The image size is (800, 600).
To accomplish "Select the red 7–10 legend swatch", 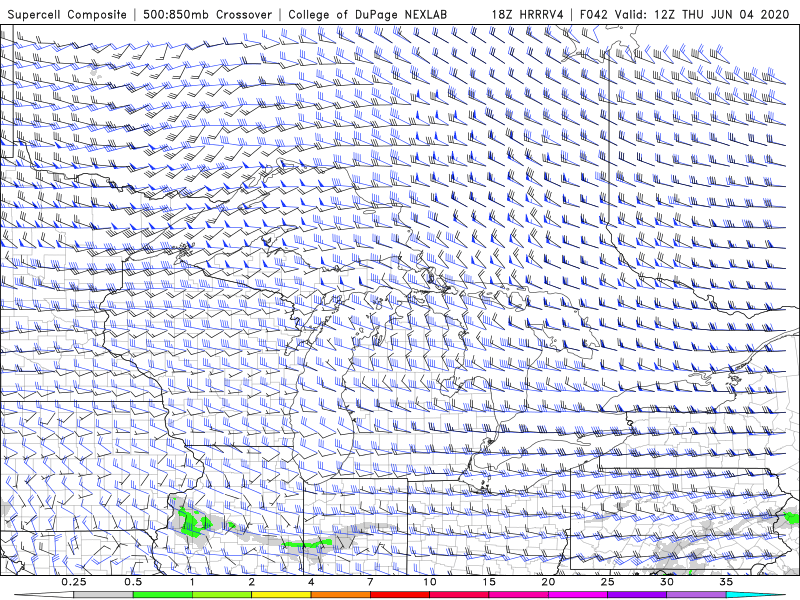I will (400, 595).
